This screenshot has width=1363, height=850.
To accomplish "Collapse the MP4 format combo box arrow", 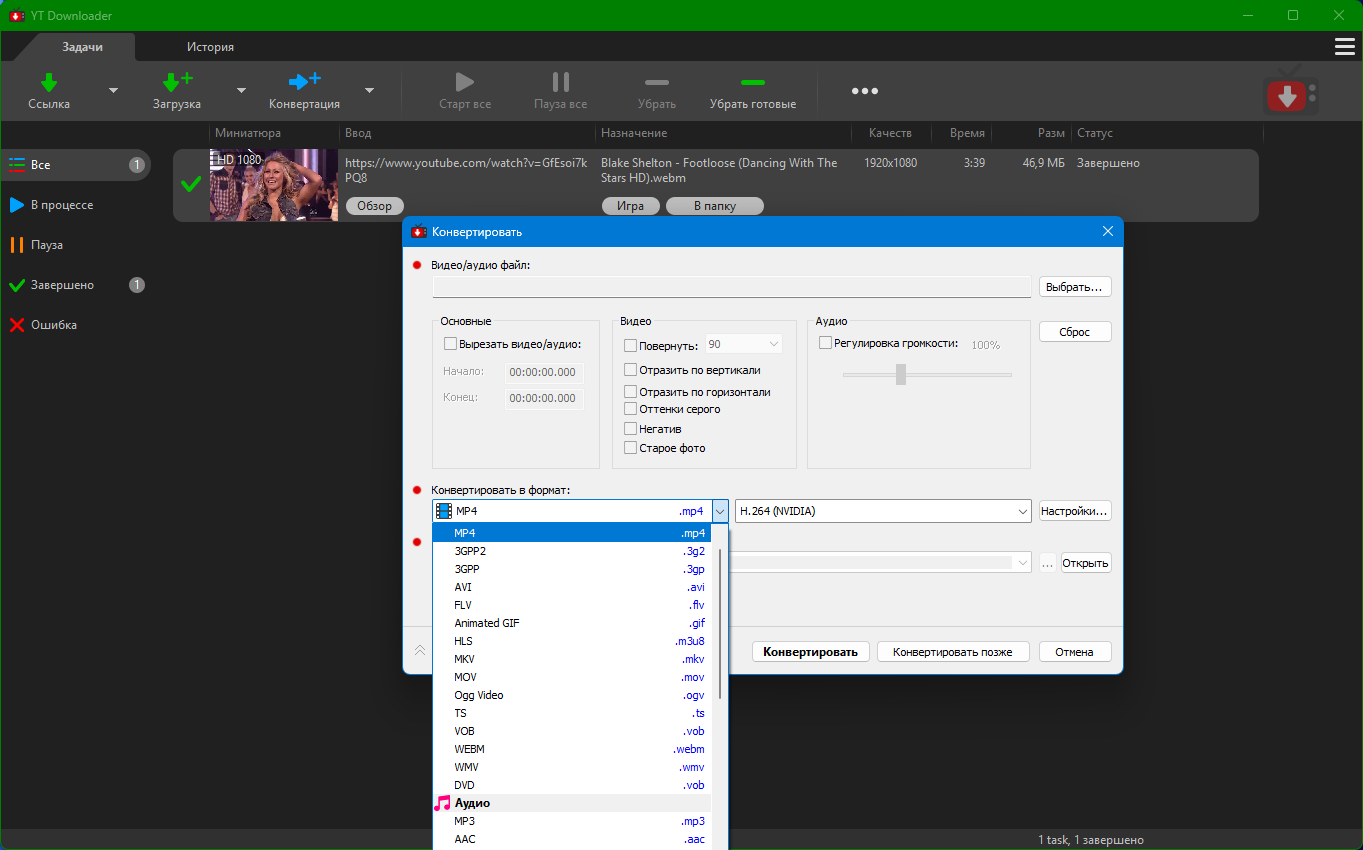I will [720, 512].
